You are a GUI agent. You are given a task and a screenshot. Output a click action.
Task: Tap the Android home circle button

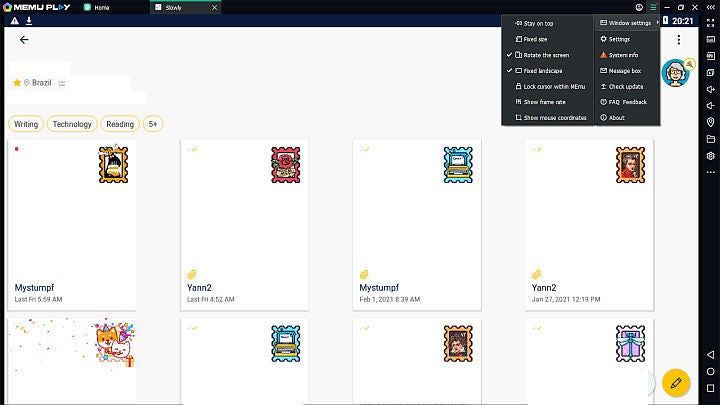click(711, 371)
